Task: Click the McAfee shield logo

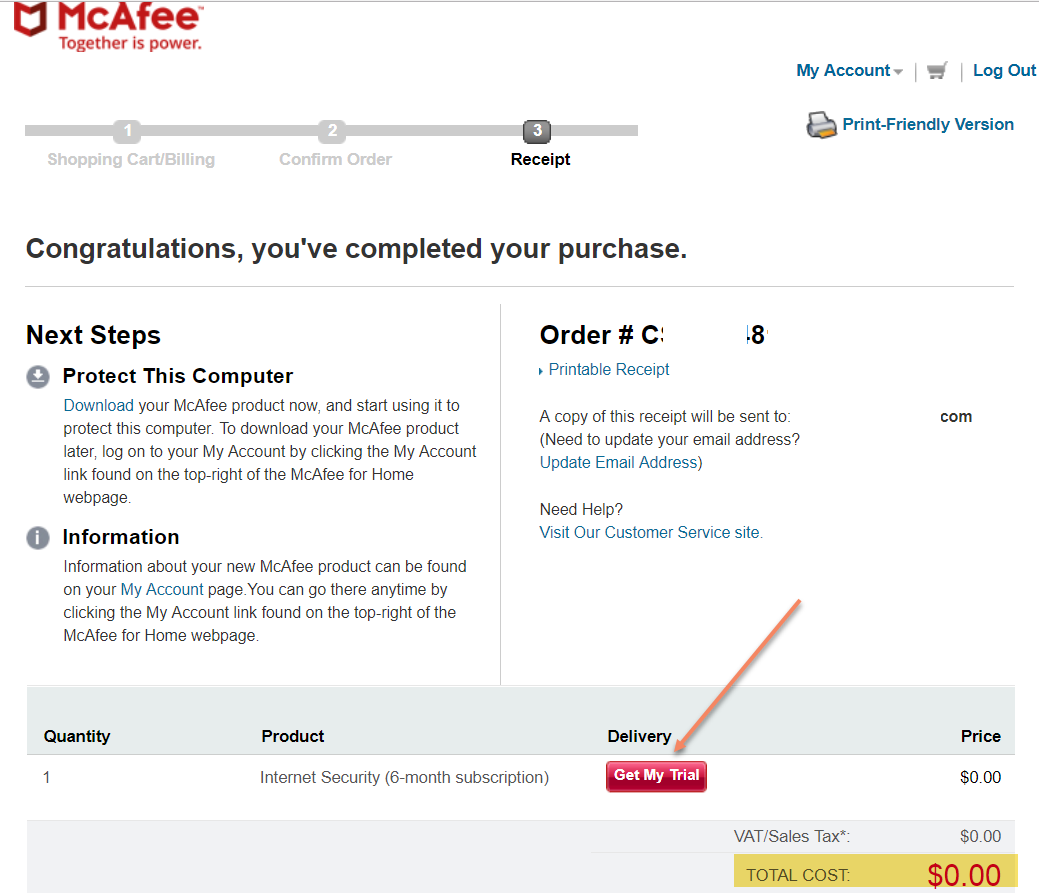Action: (30, 19)
